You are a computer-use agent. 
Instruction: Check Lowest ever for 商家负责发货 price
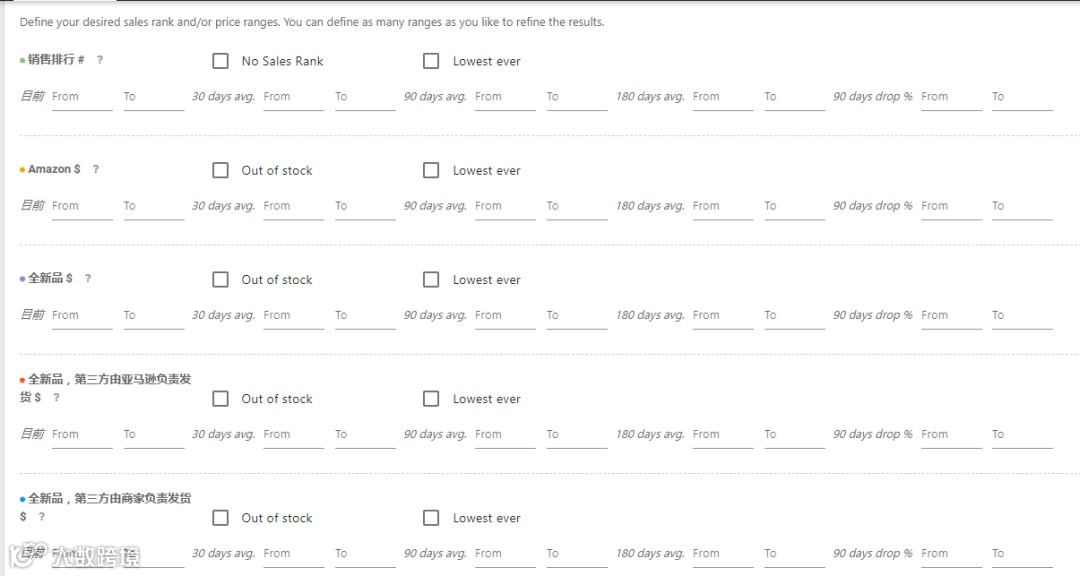pos(431,518)
